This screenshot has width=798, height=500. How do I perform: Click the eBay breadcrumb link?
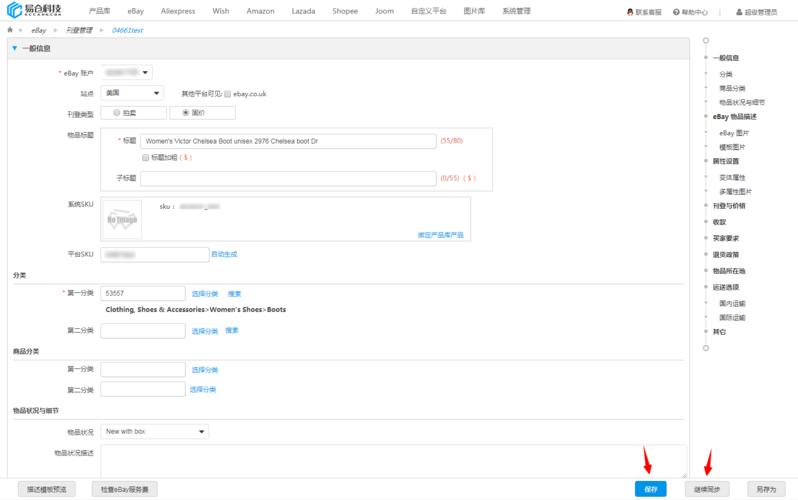point(39,31)
